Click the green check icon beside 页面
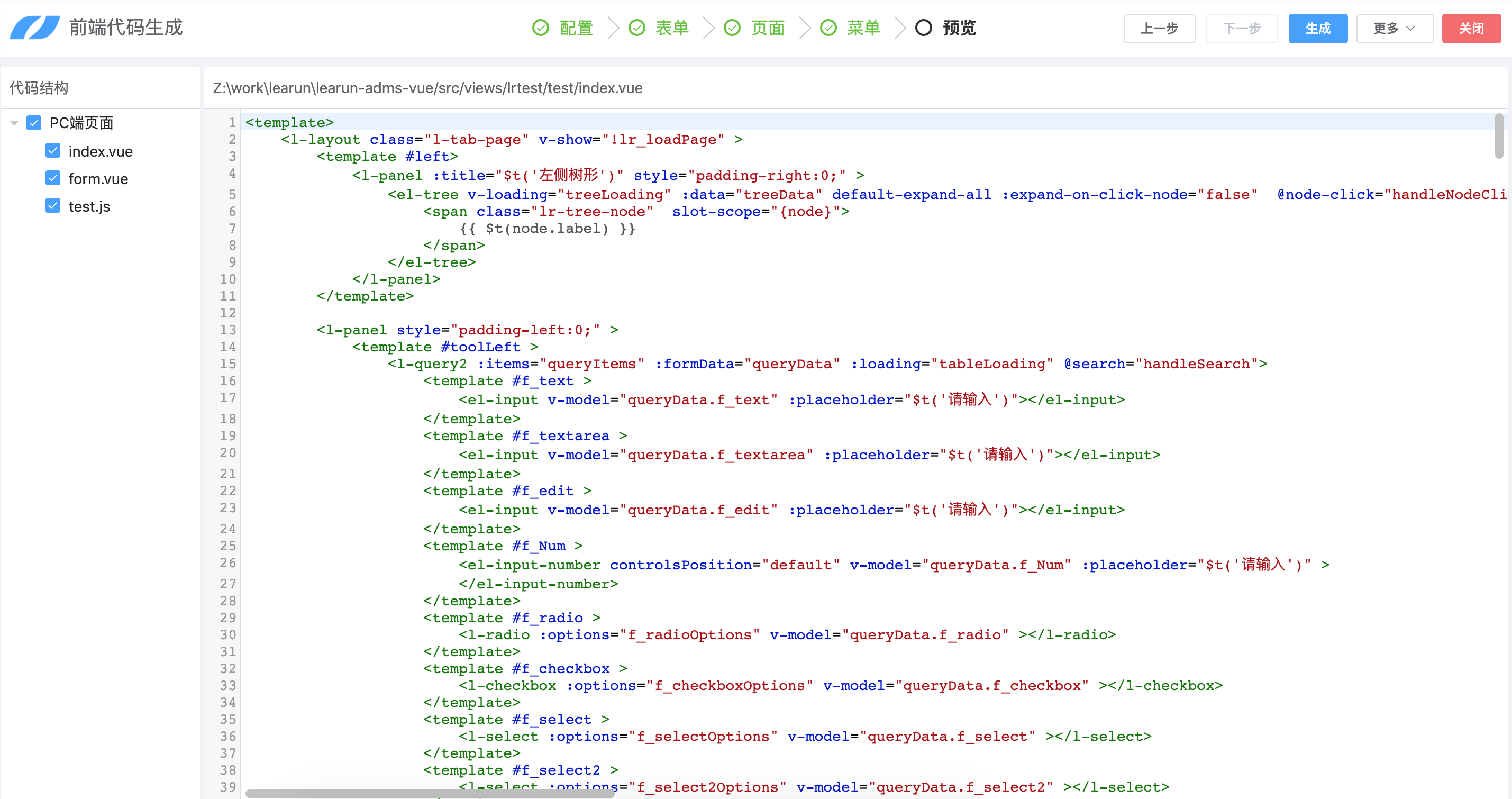 coord(732,28)
